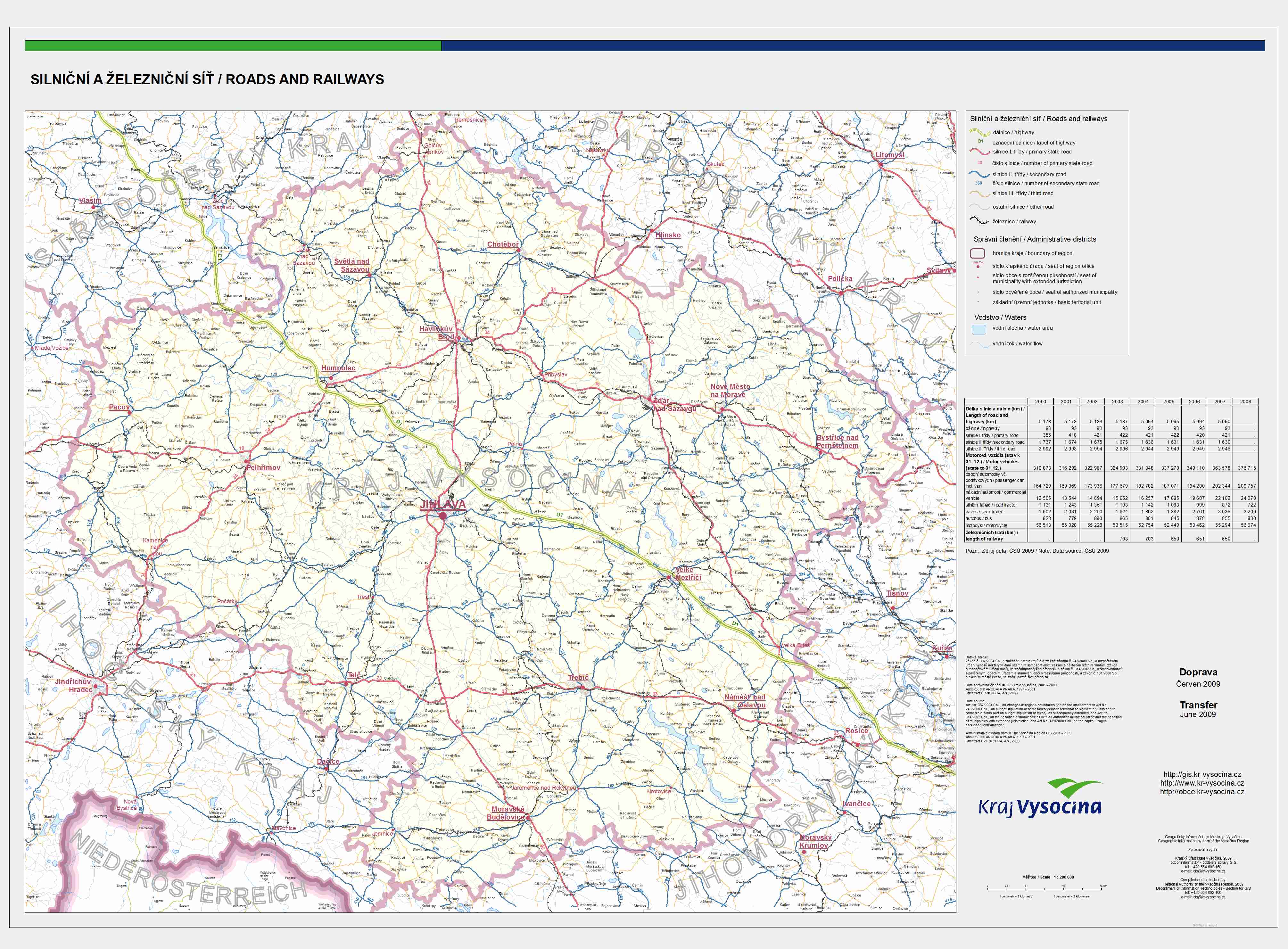1288x949 pixels.
Task: Click the table value 24 070
Action: [x=1248, y=498]
